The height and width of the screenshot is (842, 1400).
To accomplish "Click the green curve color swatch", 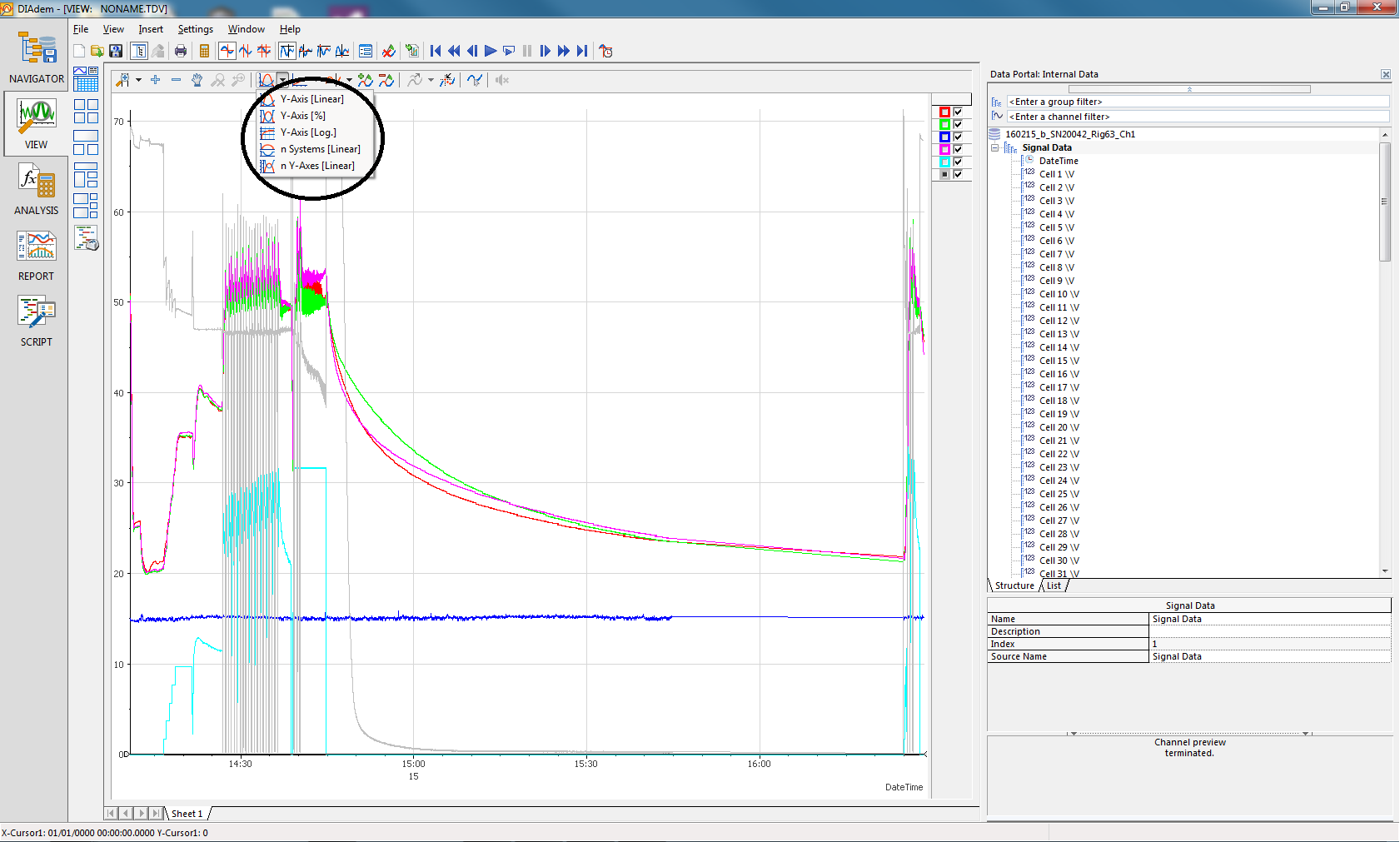I will point(944,124).
